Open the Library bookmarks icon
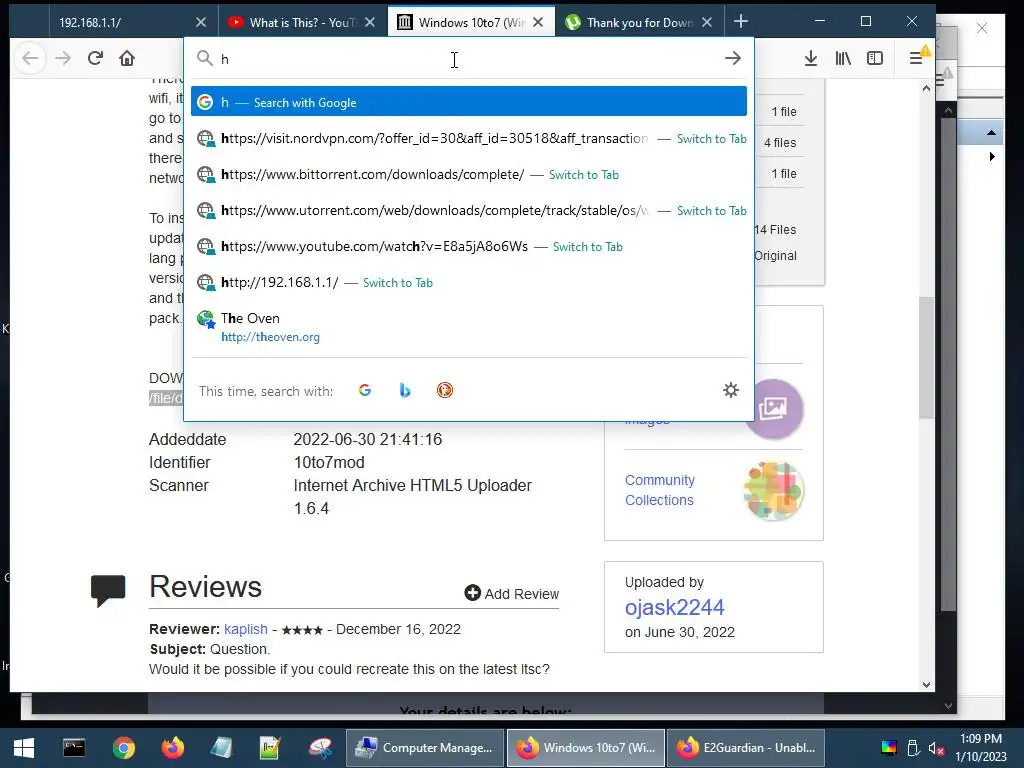 tap(842, 58)
